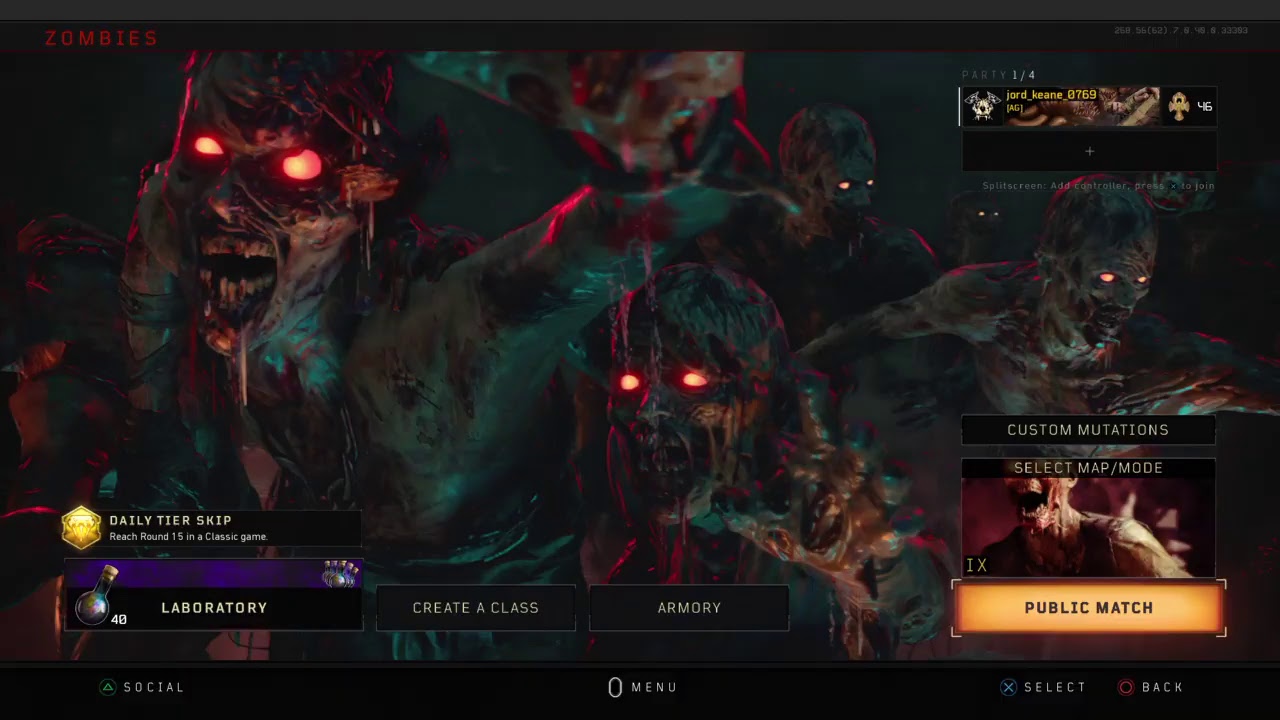Click the elixir bottles icon on Laboratory banner
This screenshot has height=720, width=1280.
(x=339, y=574)
